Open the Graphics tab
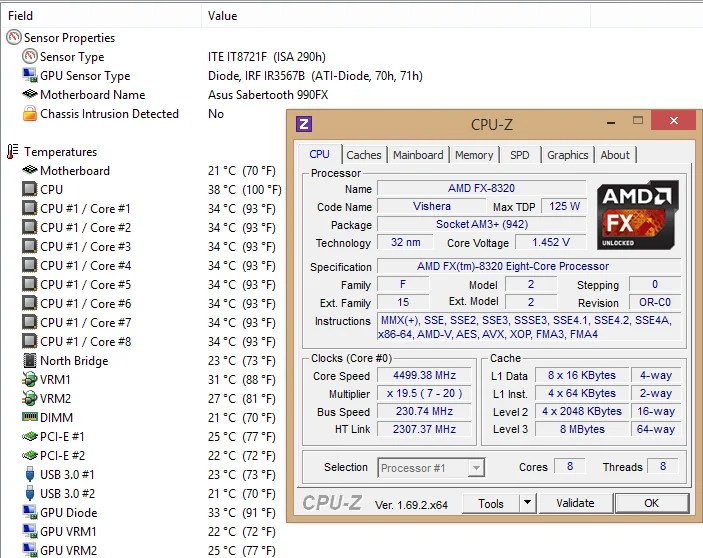703x558 pixels. pyautogui.click(x=568, y=155)
